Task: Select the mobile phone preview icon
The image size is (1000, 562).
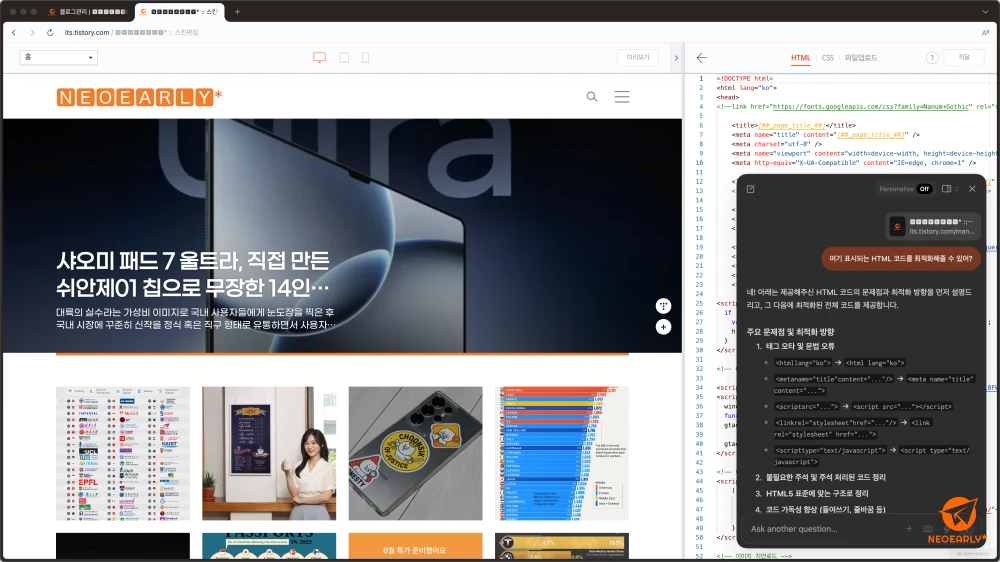Action: pyautogui.click(x=365, y=57)
